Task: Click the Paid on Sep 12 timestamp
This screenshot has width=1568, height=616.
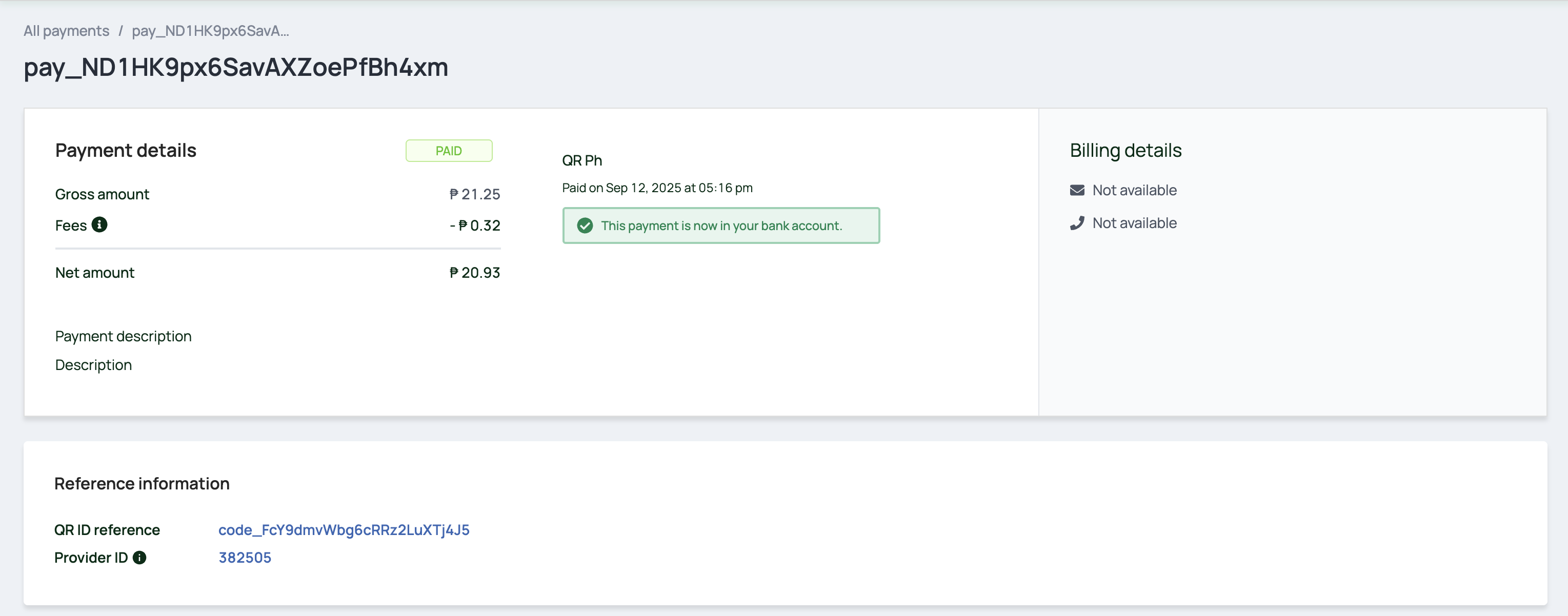Action: pyautogui.click(x=657, y=187)
